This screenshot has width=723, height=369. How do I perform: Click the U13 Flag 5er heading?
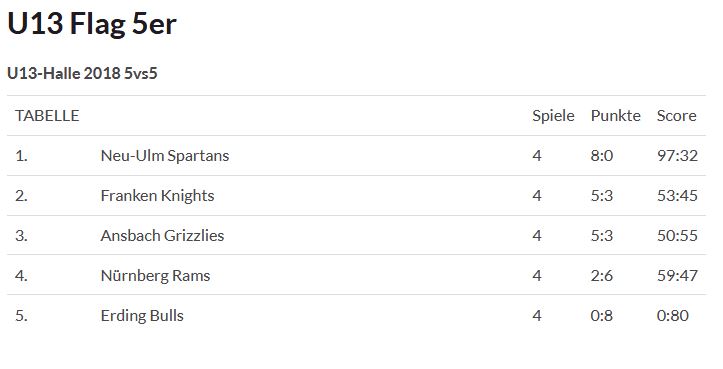pyautogui.click(x=92, y=24)
